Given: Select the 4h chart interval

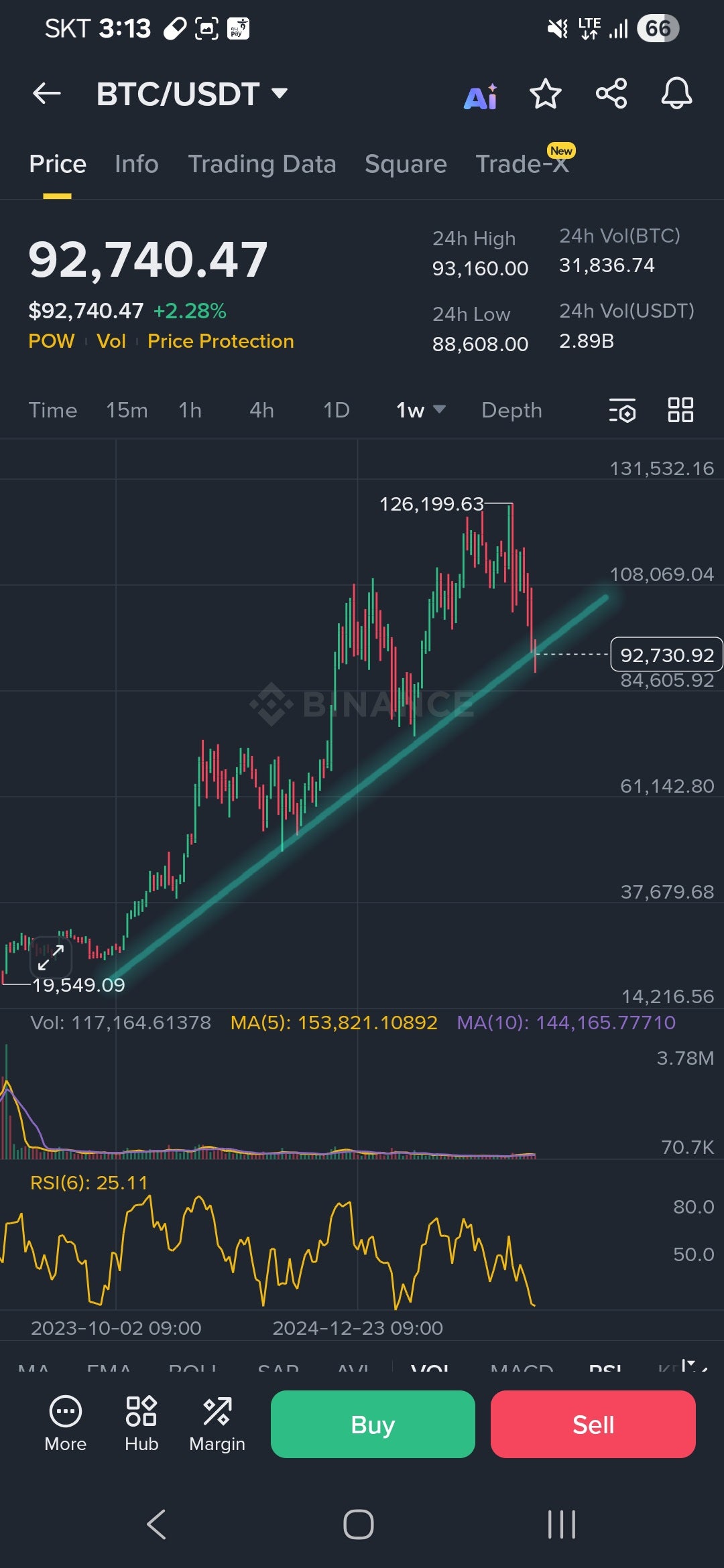Looking at the screenshot, I should tap(261, 410).
